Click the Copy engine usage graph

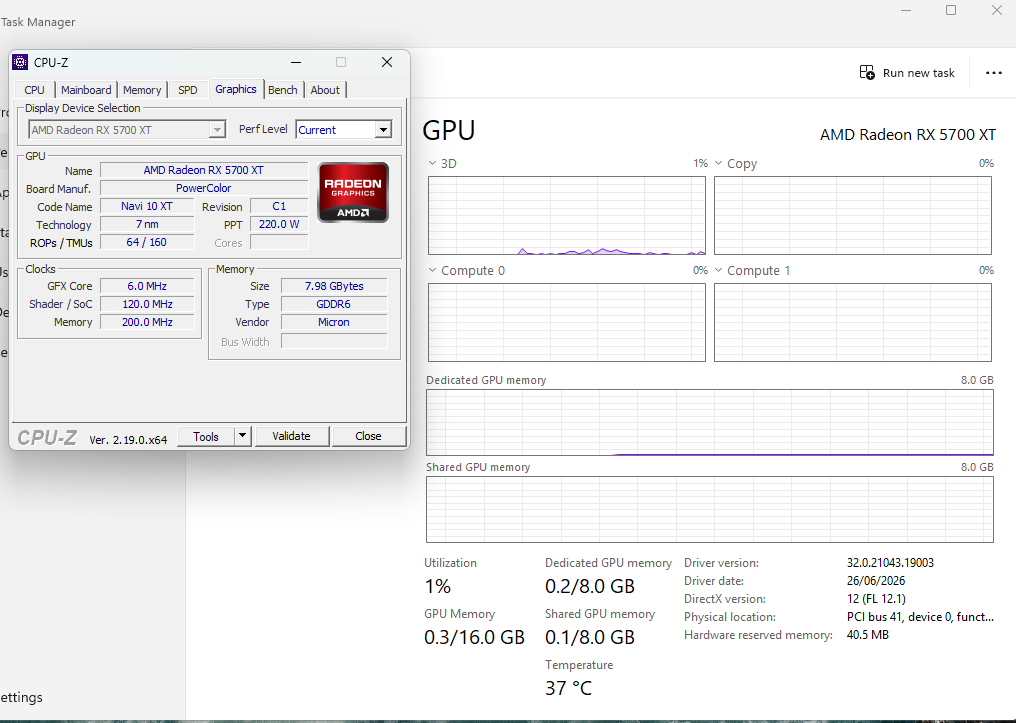853,216
